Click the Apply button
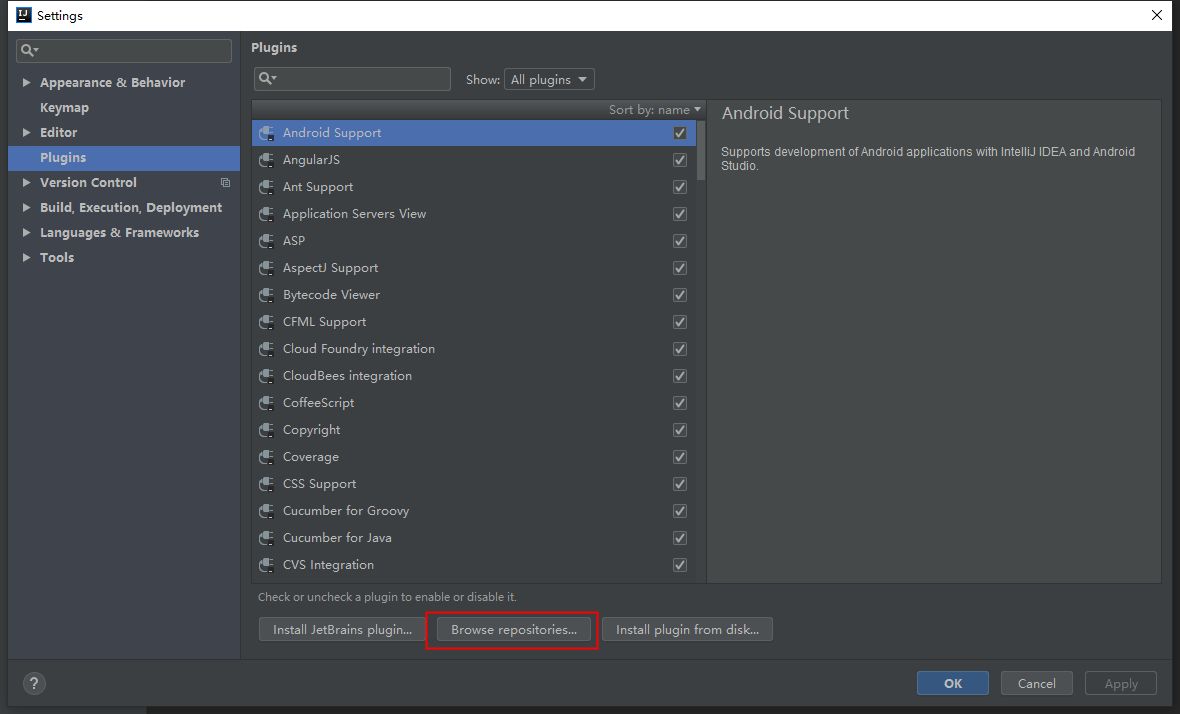Viewport: 1180px width, 714px height. tap(1121, 683)
